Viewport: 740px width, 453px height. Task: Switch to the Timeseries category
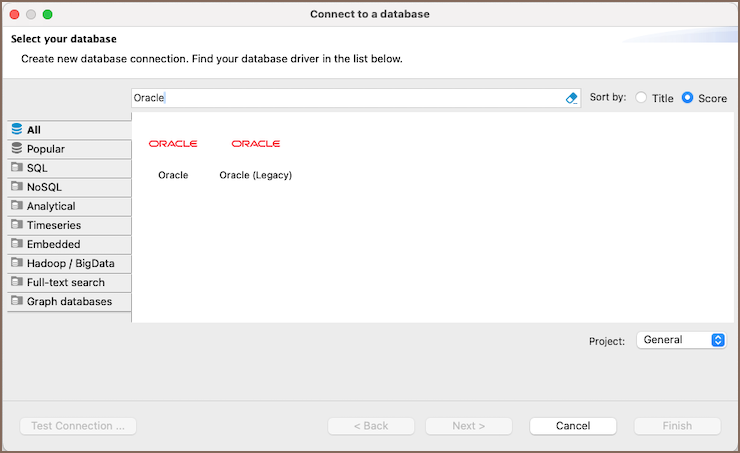54,225
